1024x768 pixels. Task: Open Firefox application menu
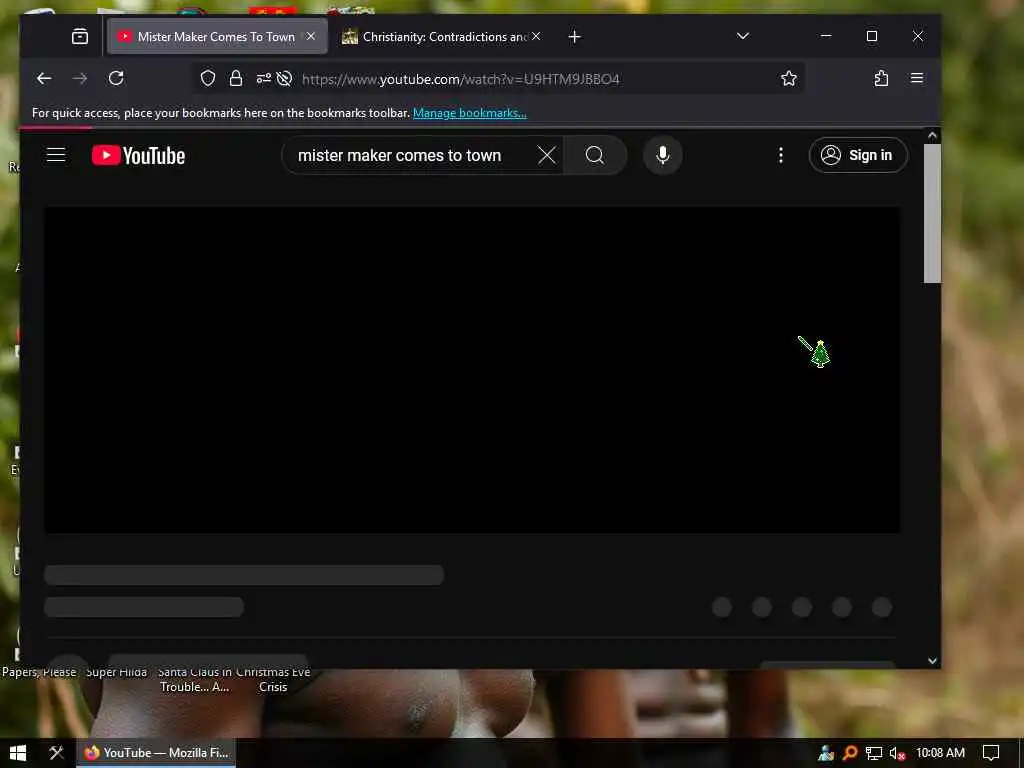point(917,78)
